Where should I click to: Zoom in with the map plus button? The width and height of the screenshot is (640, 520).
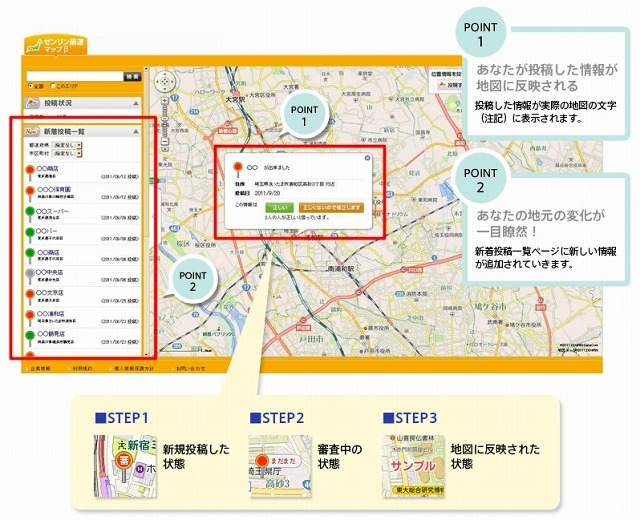click(x=164, y=100)
